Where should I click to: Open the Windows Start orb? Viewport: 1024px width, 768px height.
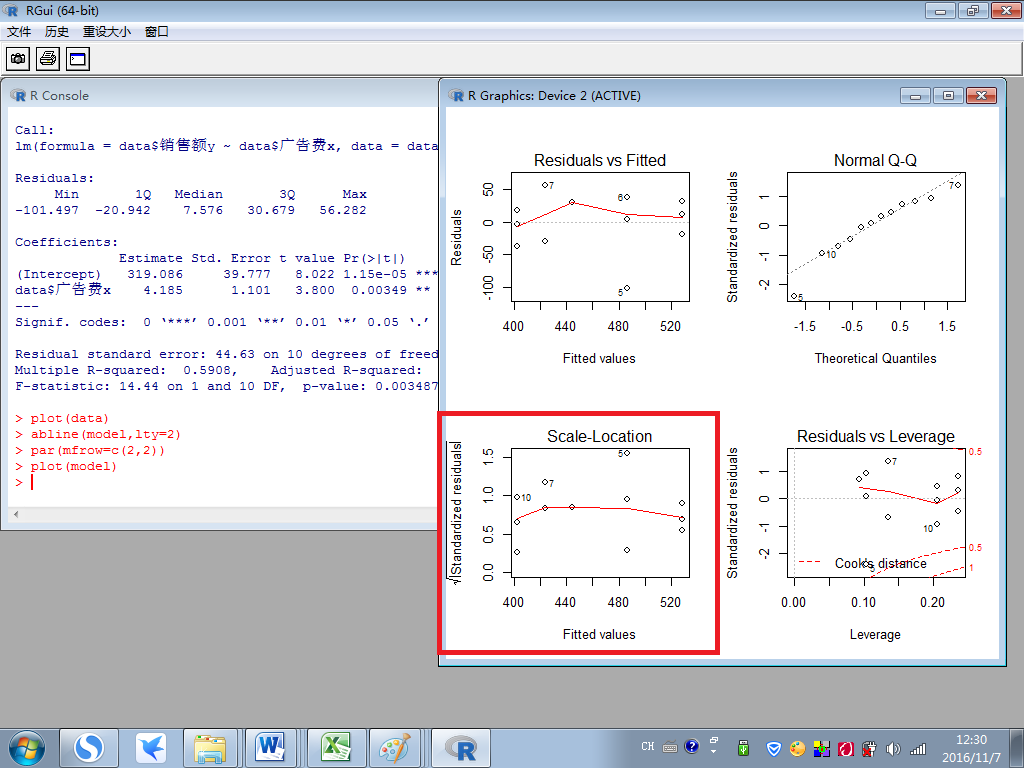[27, 748]
